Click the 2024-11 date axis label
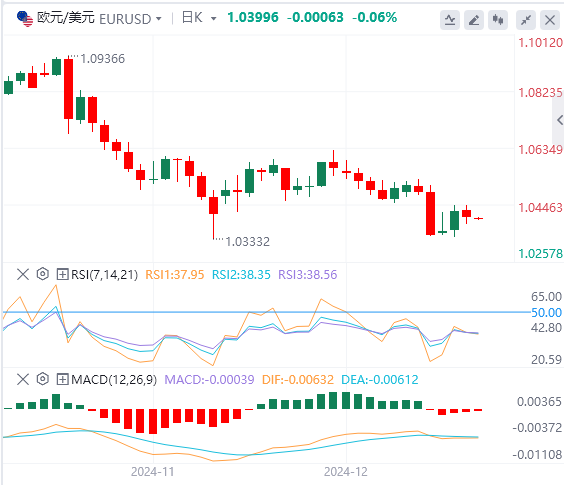This screenshot has height=485, width=564. [153, 472]
